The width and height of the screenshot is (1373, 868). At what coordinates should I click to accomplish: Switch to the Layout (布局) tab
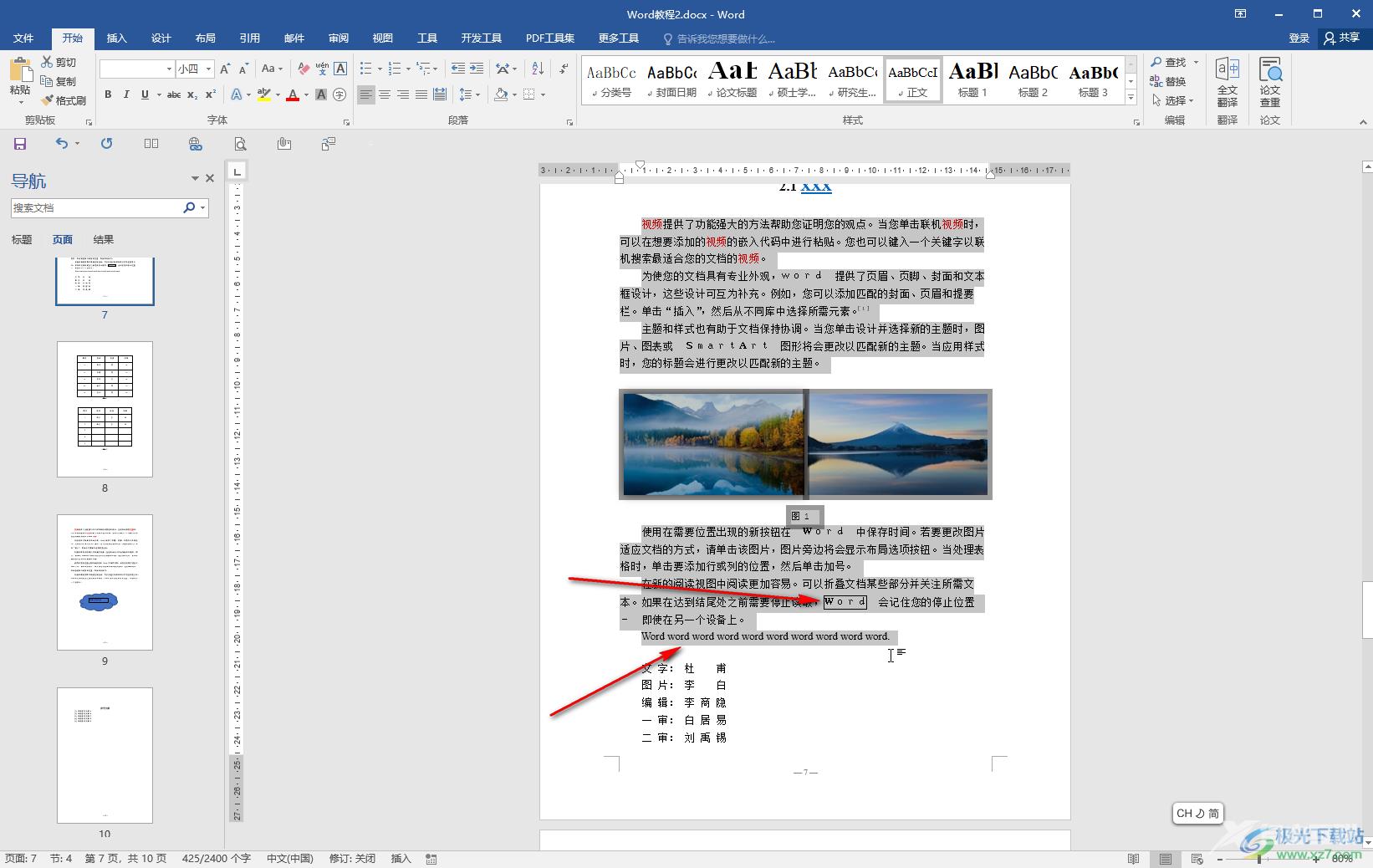(206, 38)
